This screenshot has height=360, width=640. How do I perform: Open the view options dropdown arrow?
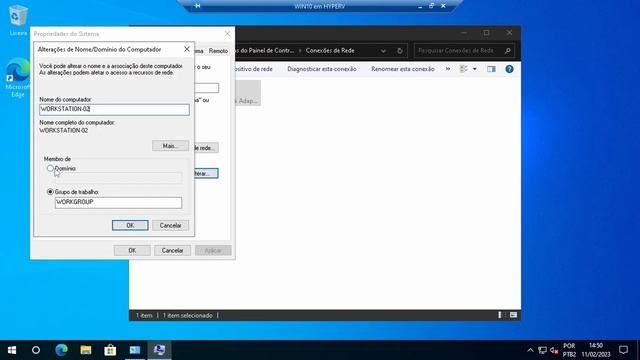pyautogui.click(x=474, y=69)
